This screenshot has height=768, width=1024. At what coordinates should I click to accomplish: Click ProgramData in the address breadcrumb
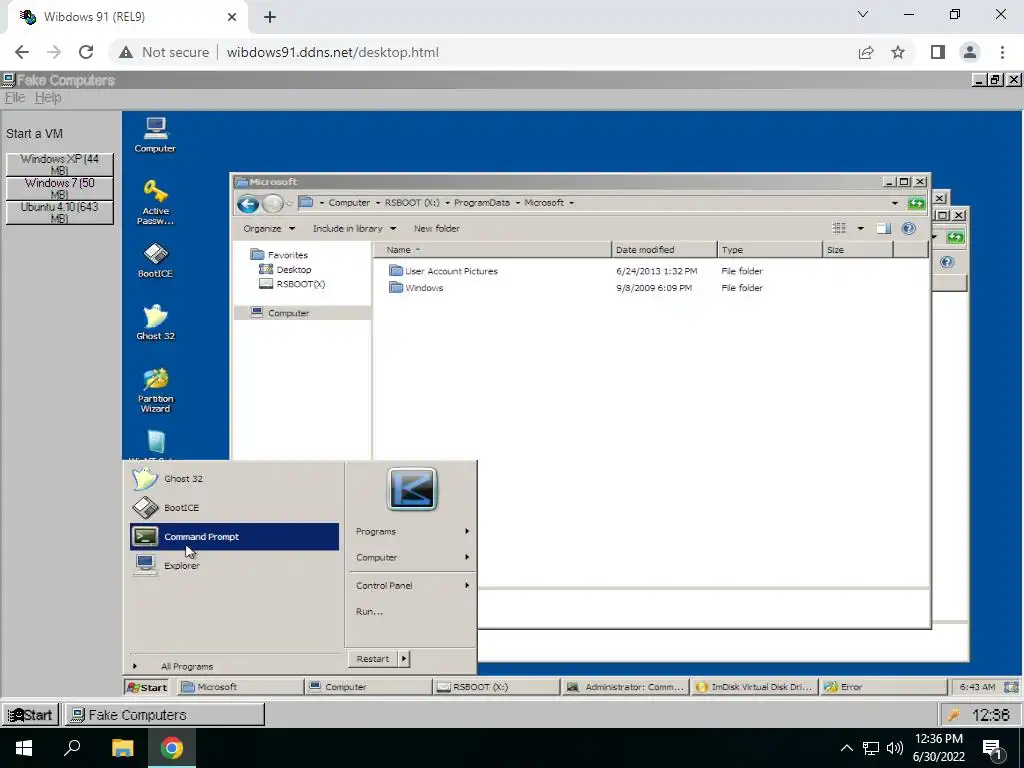[481, 203]
